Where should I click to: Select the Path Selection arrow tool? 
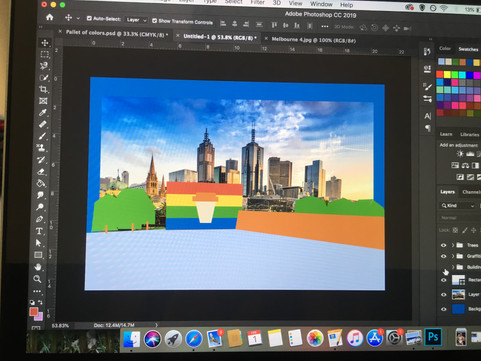tap(39, 243)
